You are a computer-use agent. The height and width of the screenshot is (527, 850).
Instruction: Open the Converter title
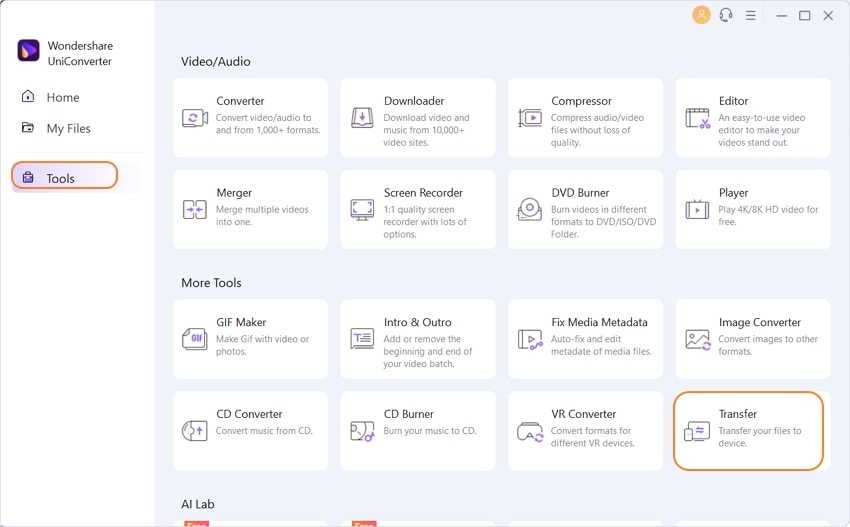tap(240, 101)
